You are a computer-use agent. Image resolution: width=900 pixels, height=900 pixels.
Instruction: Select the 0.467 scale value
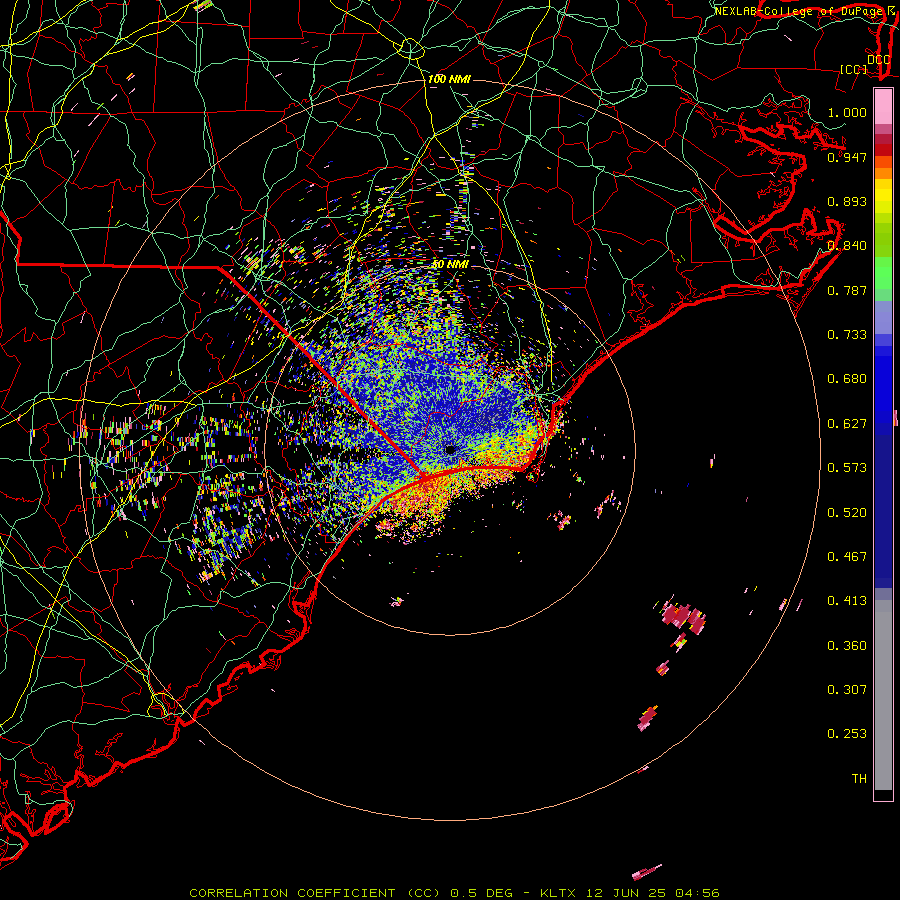tap(847, 556)
